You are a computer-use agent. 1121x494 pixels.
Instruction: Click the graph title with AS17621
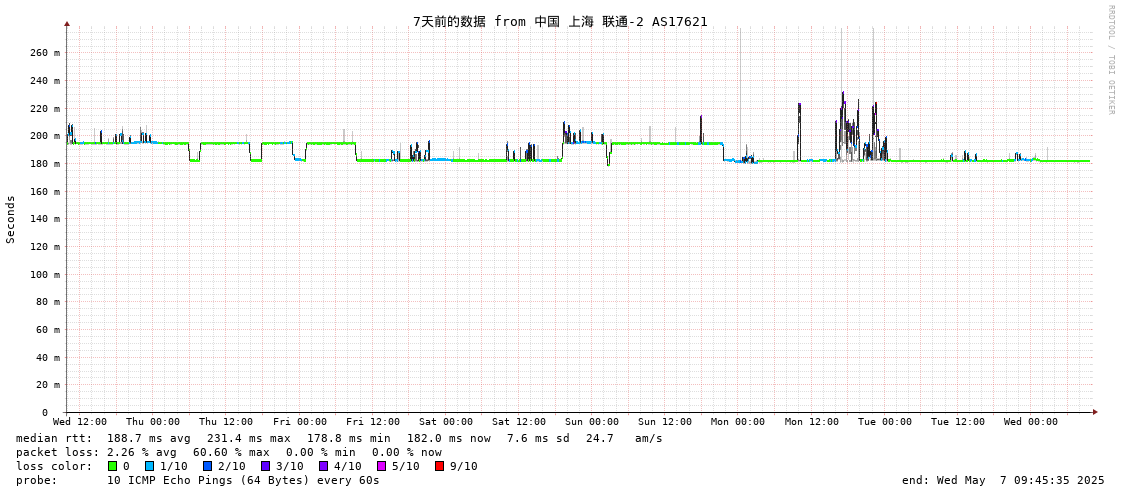560,21
